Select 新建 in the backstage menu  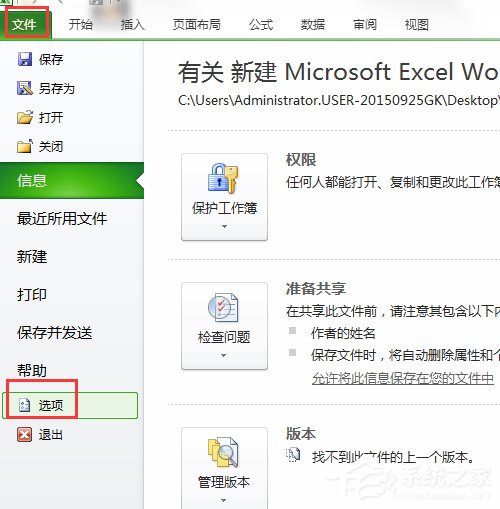(x=32, y=257)
